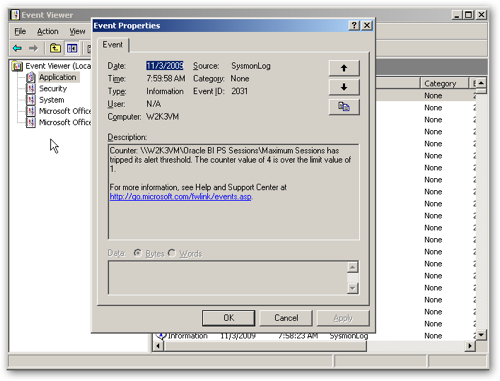Maximize the Event Viewer window
This screenshot has width=500, height=381.
point(469,15)
